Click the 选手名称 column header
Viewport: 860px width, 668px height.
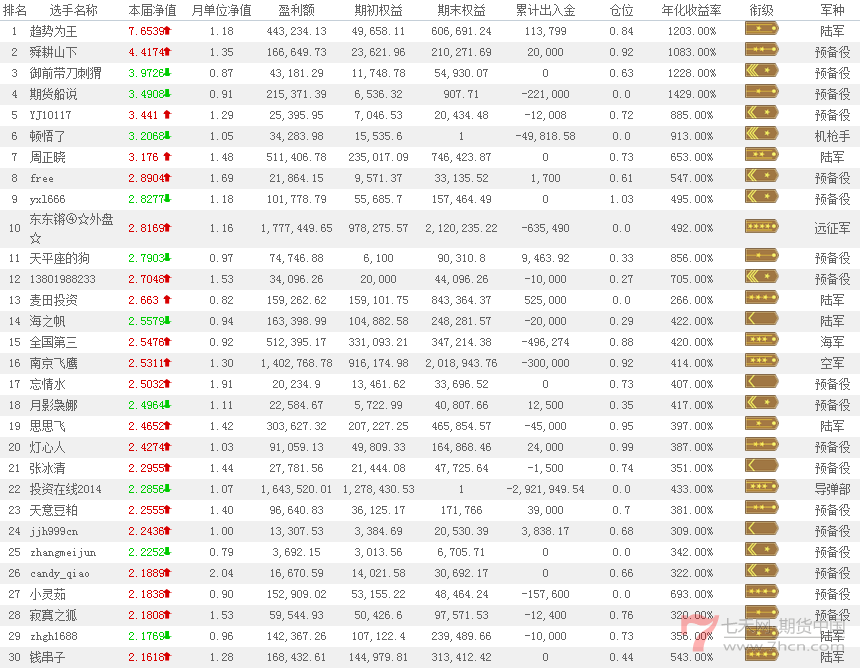(73, 10)
